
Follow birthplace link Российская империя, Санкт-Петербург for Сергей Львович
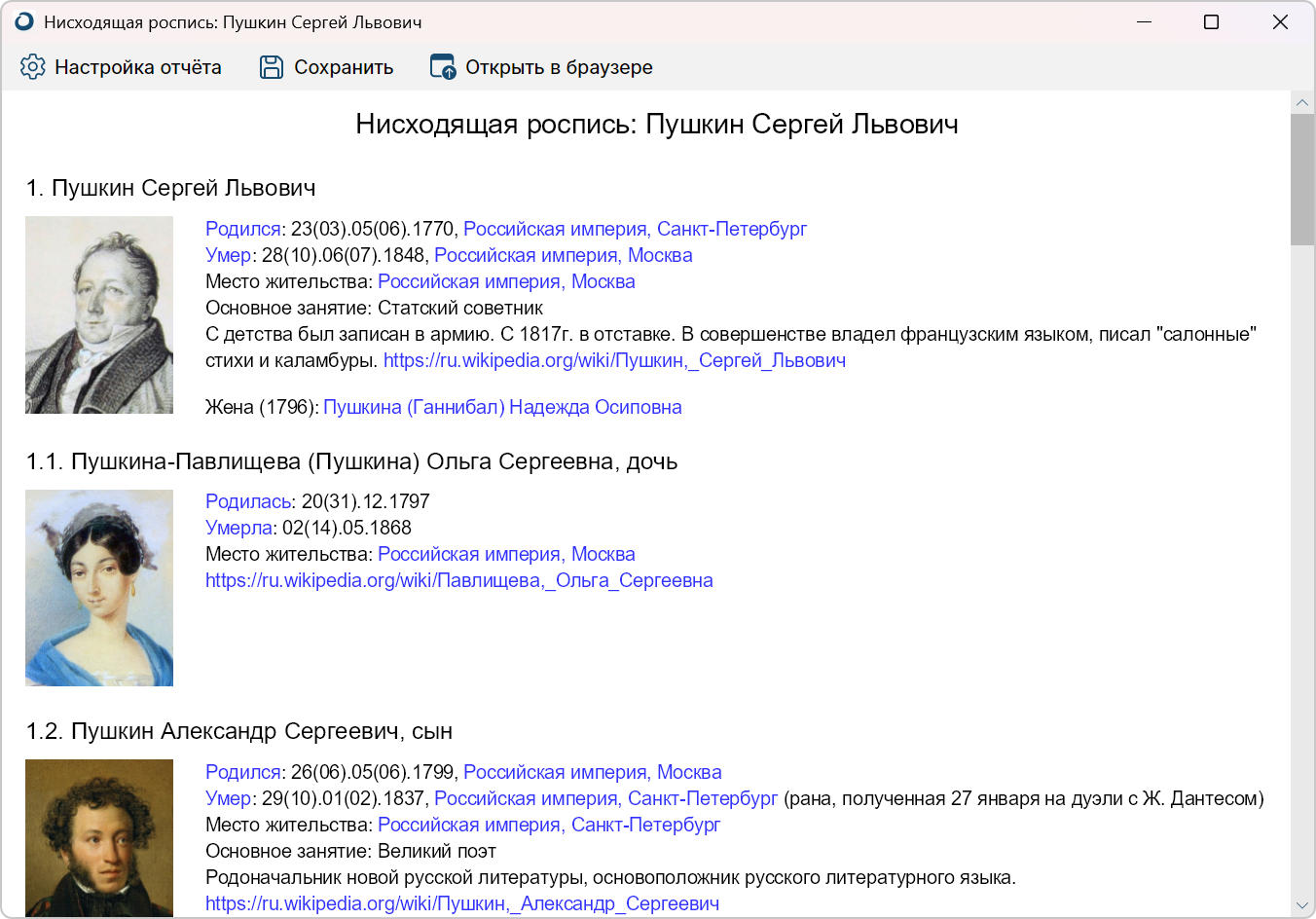tap(635, 229)
